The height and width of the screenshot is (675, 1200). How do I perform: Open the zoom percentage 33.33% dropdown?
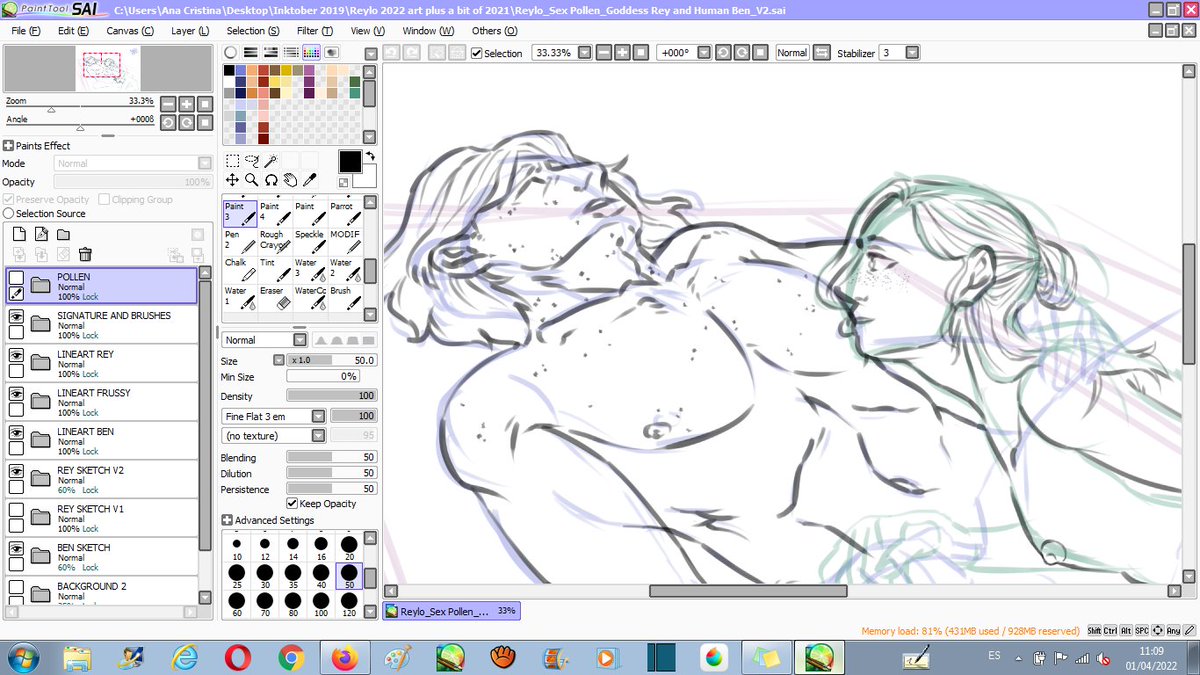584,53
